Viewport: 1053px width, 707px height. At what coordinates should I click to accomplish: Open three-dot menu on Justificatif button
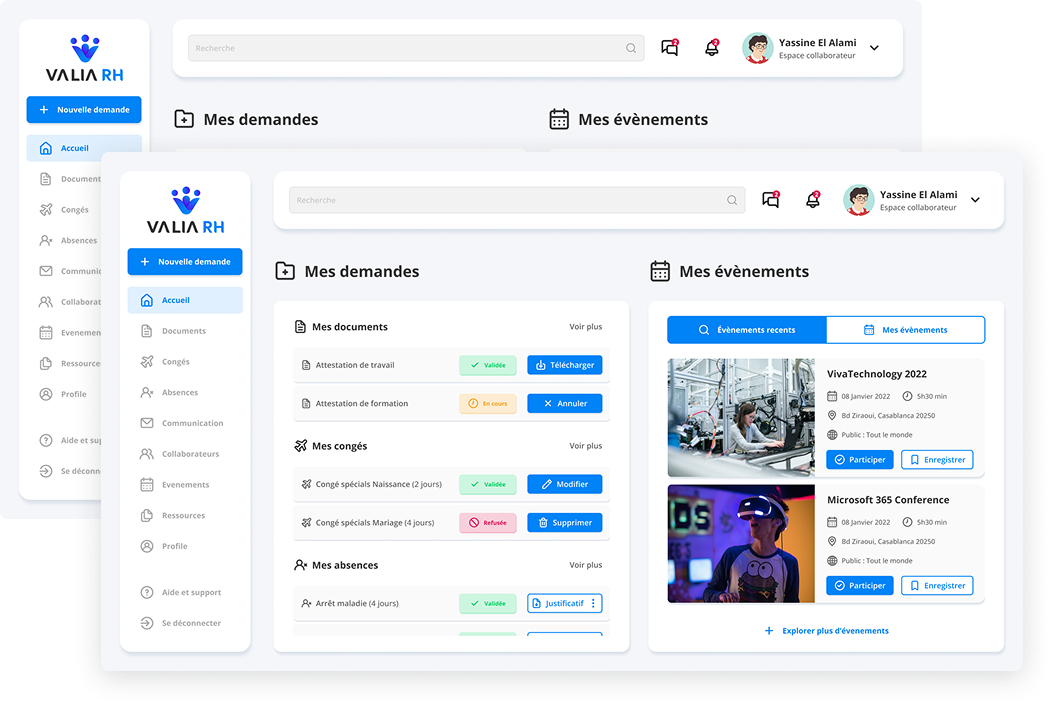[593, 603]
